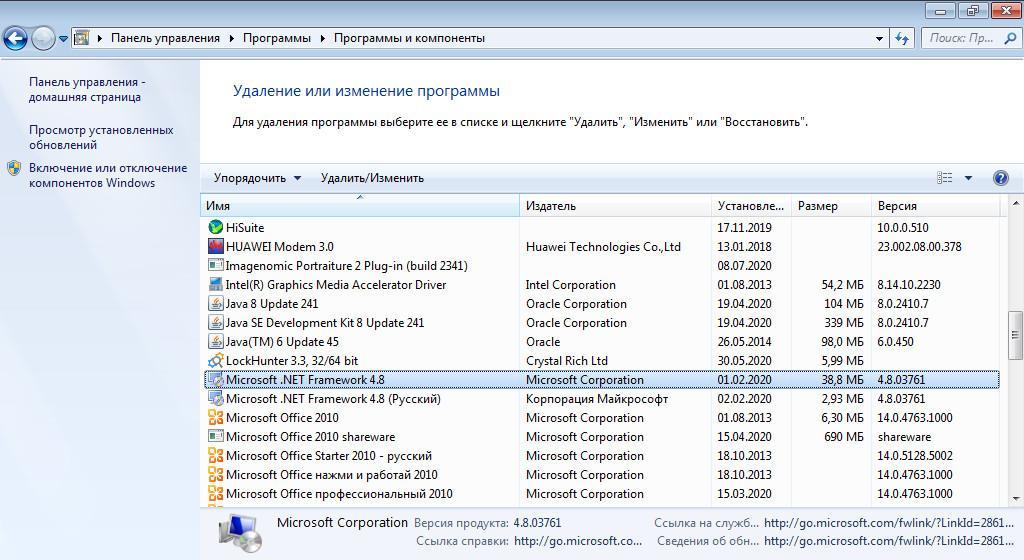Click the Java 8 Update 241 icon

(x=216, y=303)
